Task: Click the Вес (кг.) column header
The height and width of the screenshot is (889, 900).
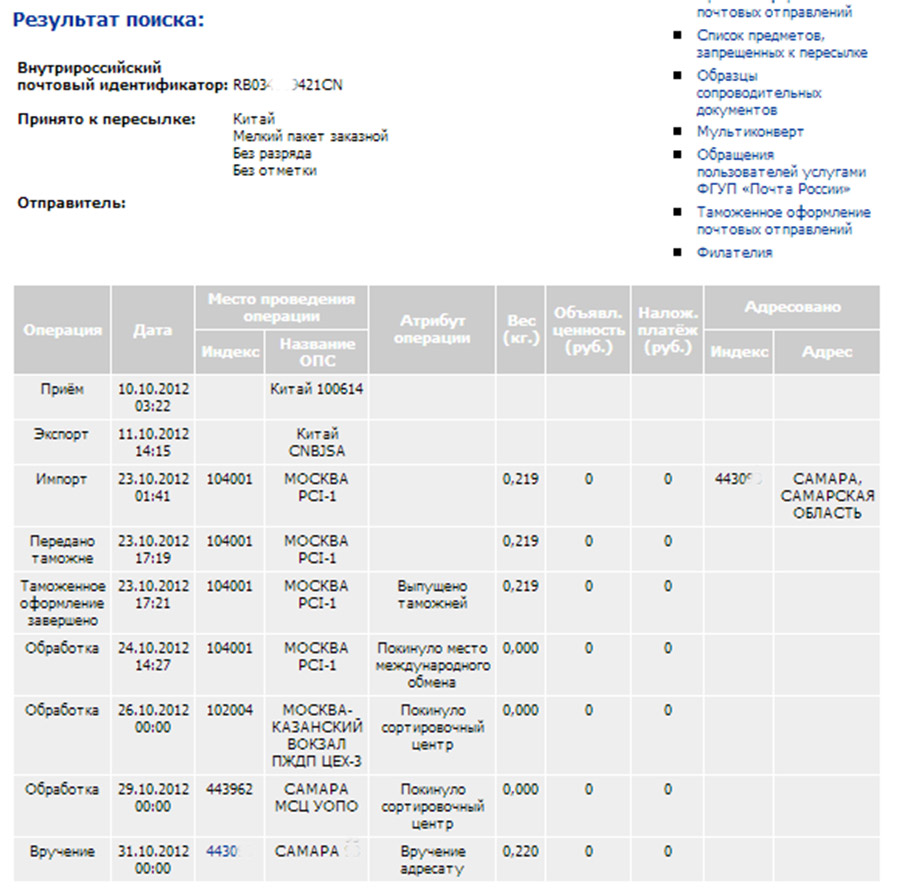Action: tap(521, 330)
